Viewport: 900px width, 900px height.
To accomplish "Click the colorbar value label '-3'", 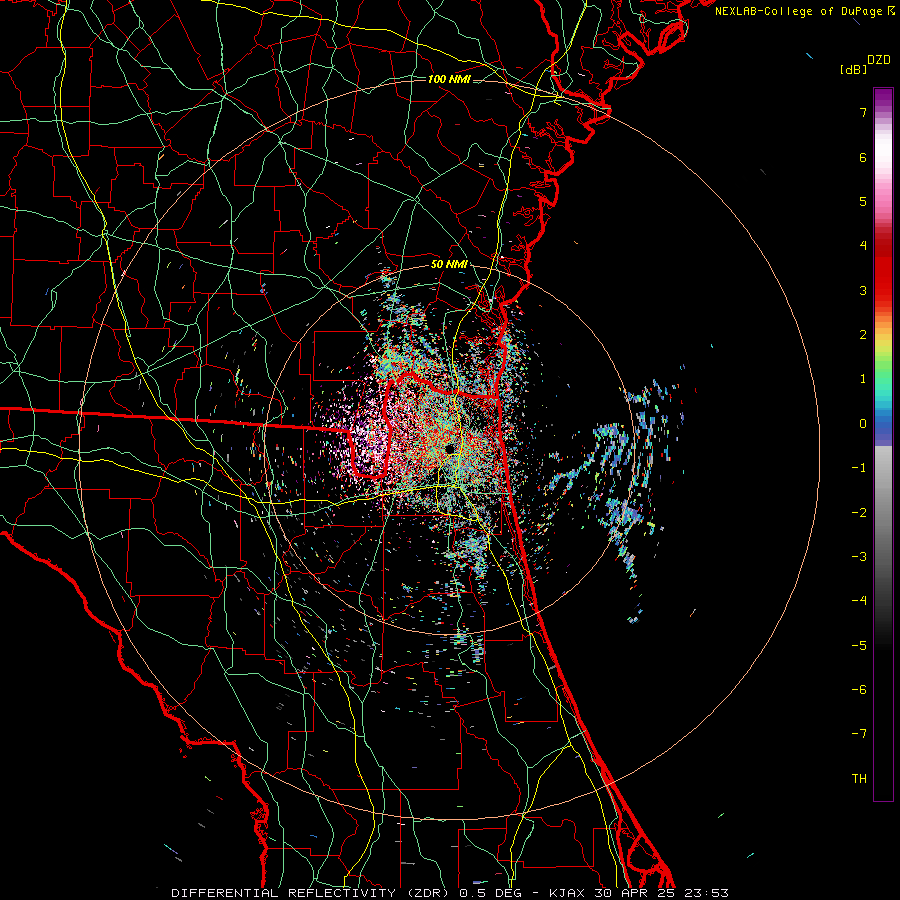I will pyautogui.click(x=859, y=557).
